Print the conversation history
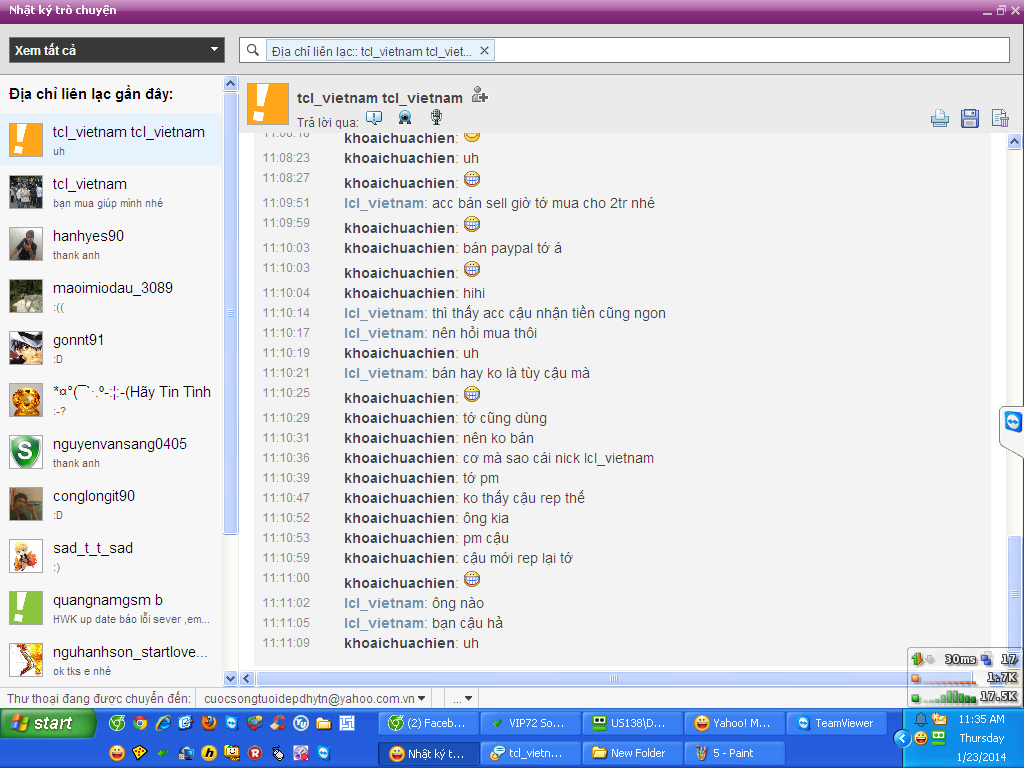 940,118
